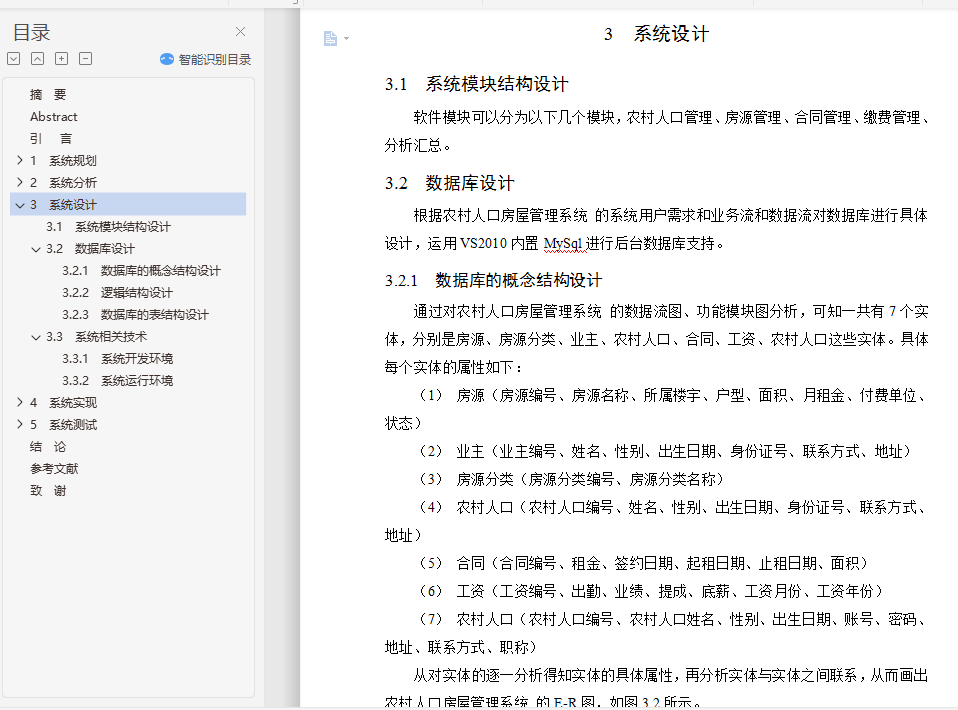Expand chapter 1 系统规划
This screenshot has width=958, height=710.
(20, 160)
